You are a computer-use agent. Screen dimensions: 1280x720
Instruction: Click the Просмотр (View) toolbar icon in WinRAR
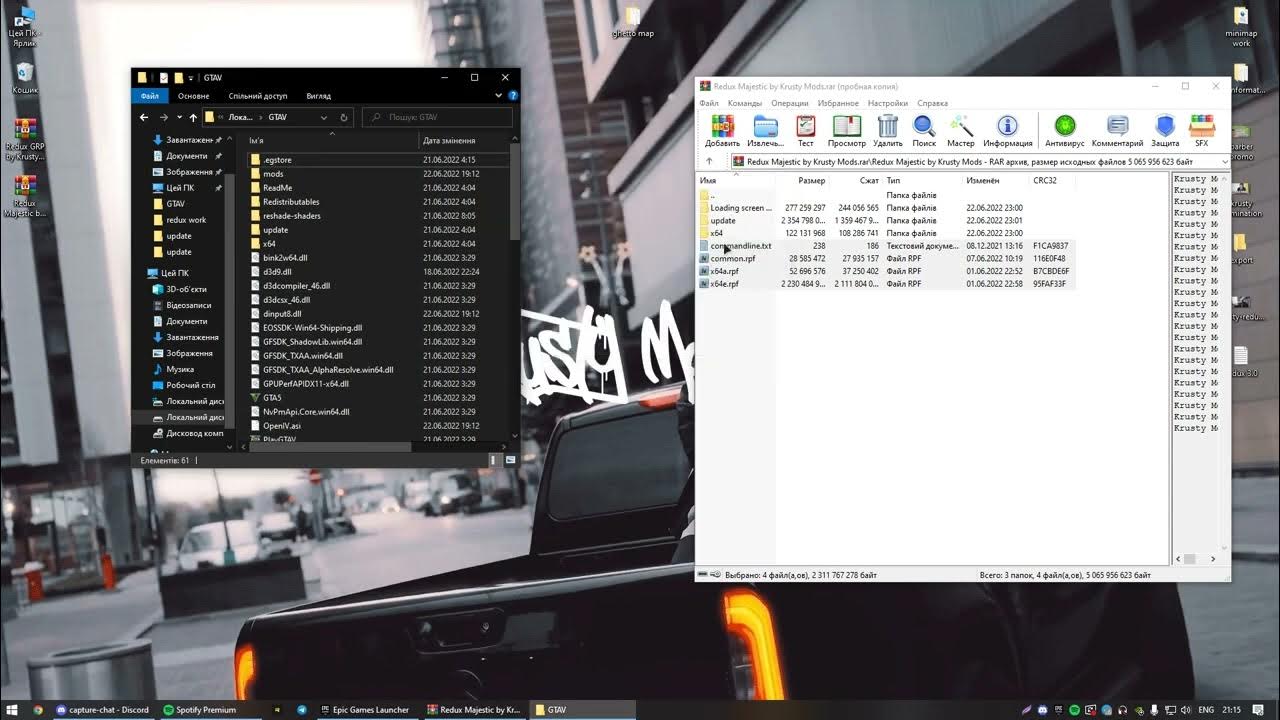coord(847,130)
